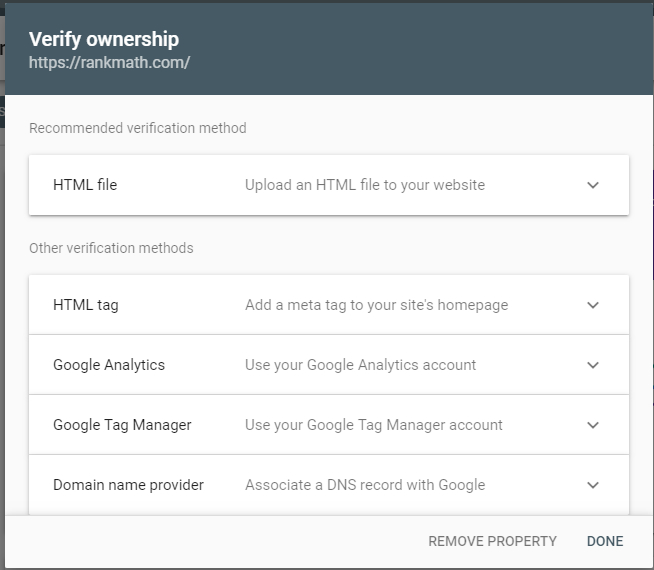Click 'Add a meta tag to your site's homepage'
Image resolution: width=654 pixels, height=570 pixels.
tap(377, 305)
